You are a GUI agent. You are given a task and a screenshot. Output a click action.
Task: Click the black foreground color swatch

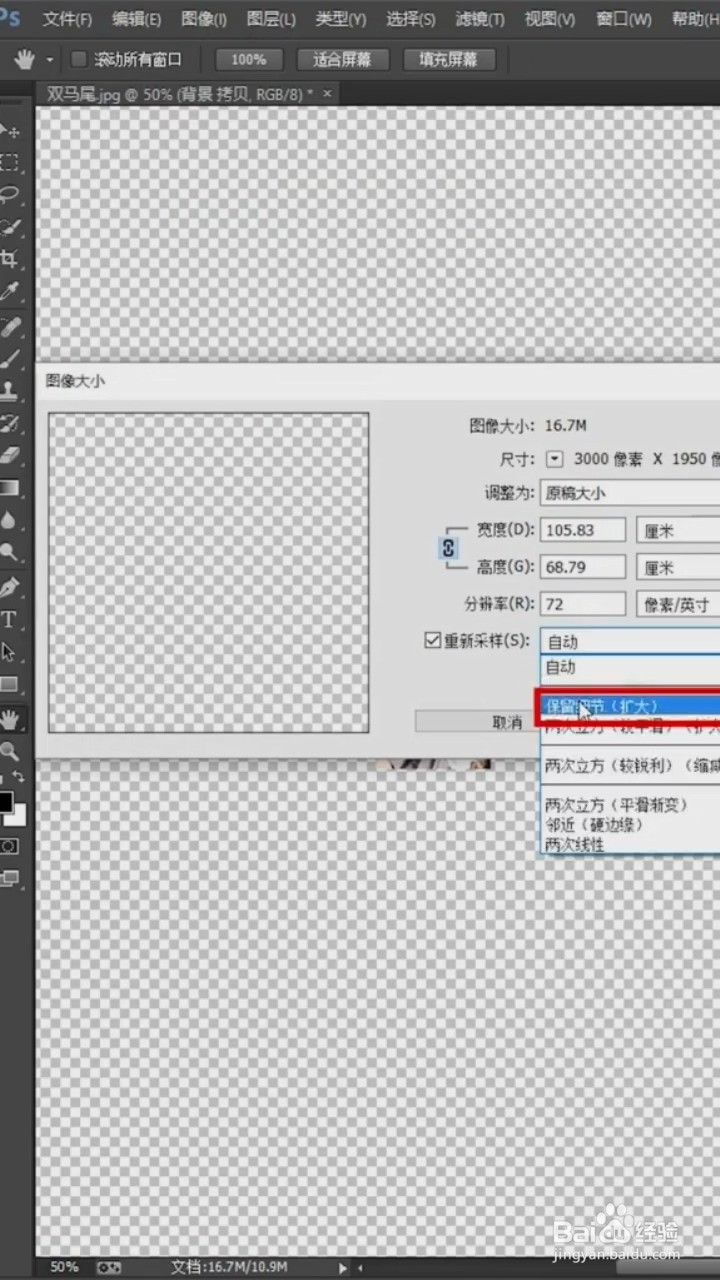[5, 802]
